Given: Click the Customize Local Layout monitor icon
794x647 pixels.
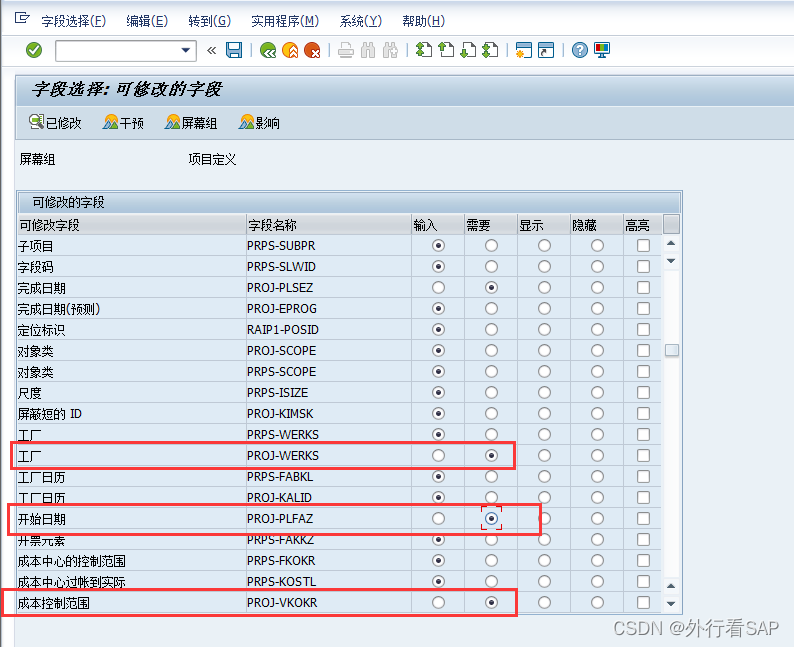Looking at the screenshot, I should pyautogui.click(x=602, y=50).
